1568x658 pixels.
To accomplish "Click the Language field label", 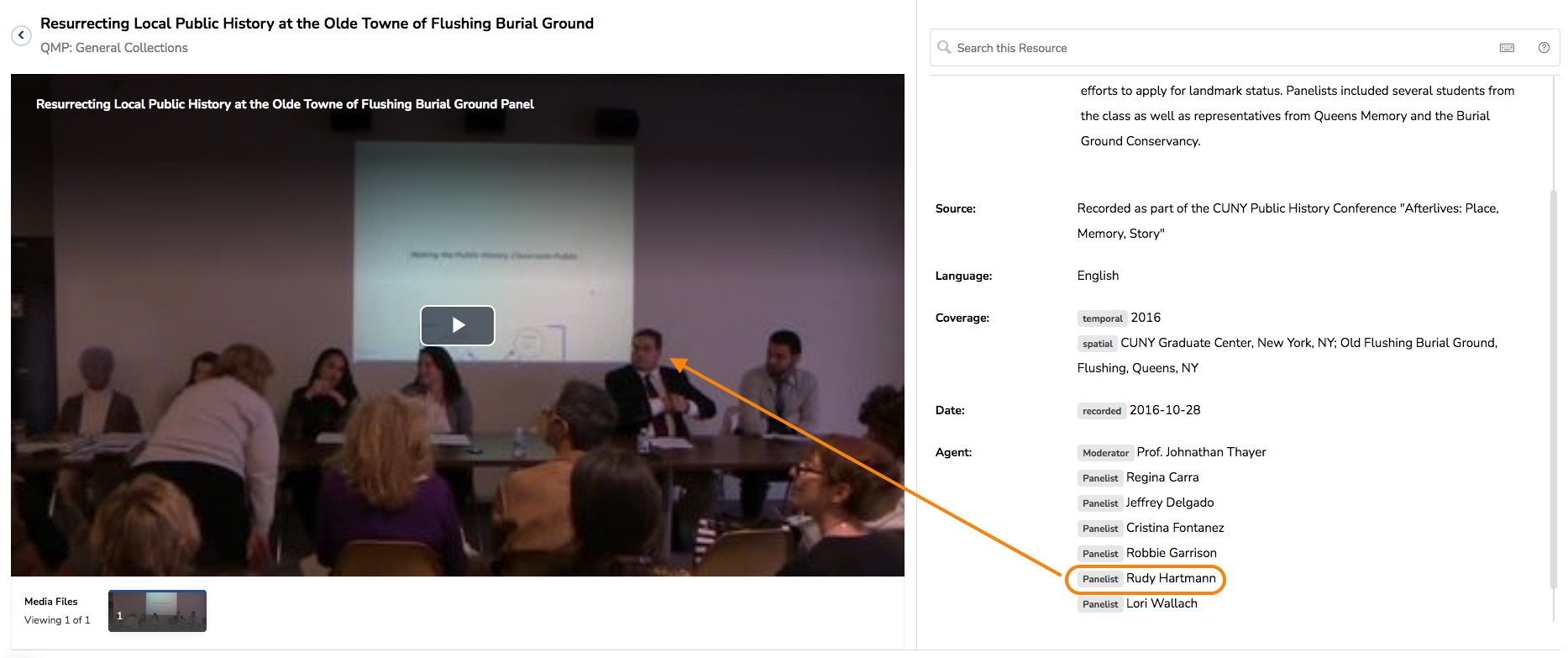I will (963, 276).
